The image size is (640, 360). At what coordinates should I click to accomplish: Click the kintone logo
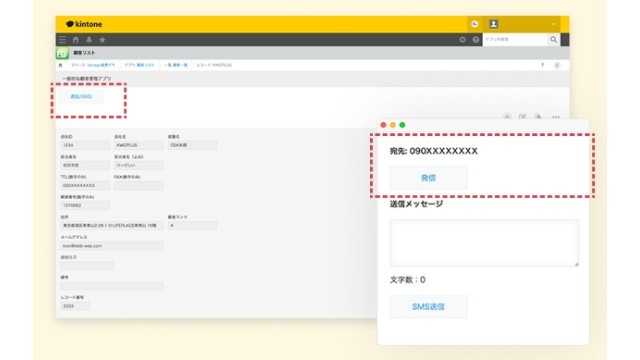point(84,24)
